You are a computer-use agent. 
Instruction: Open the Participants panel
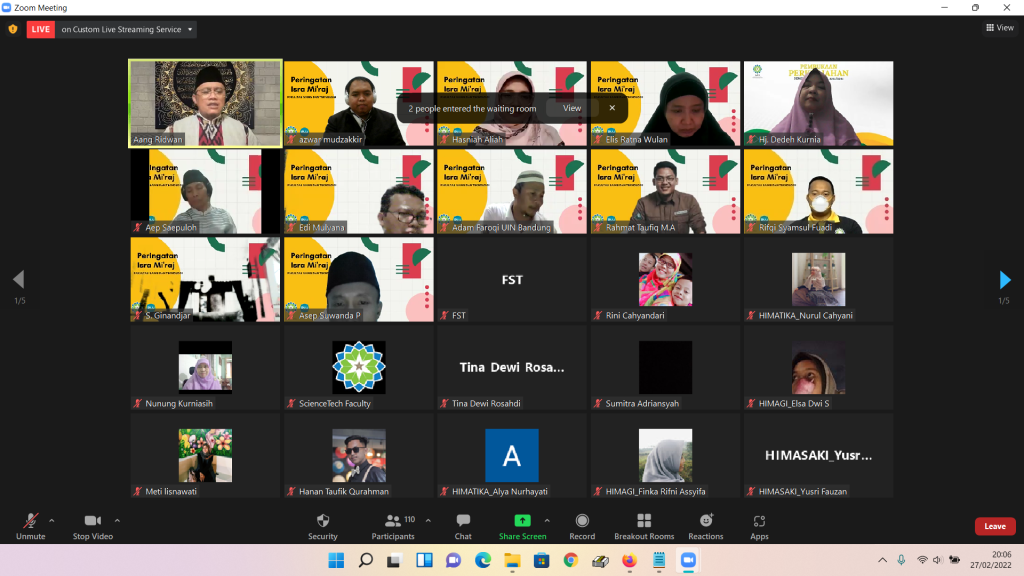click(x=393, y=522)
